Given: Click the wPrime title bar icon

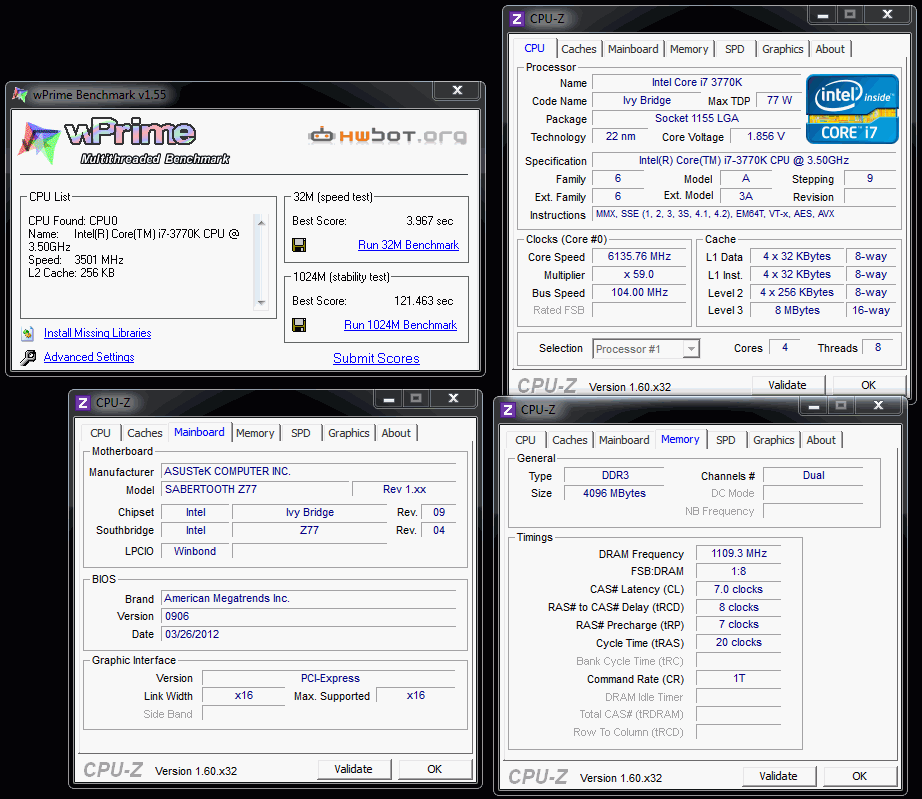Looking at the screenshot, I should pos(19,94).
